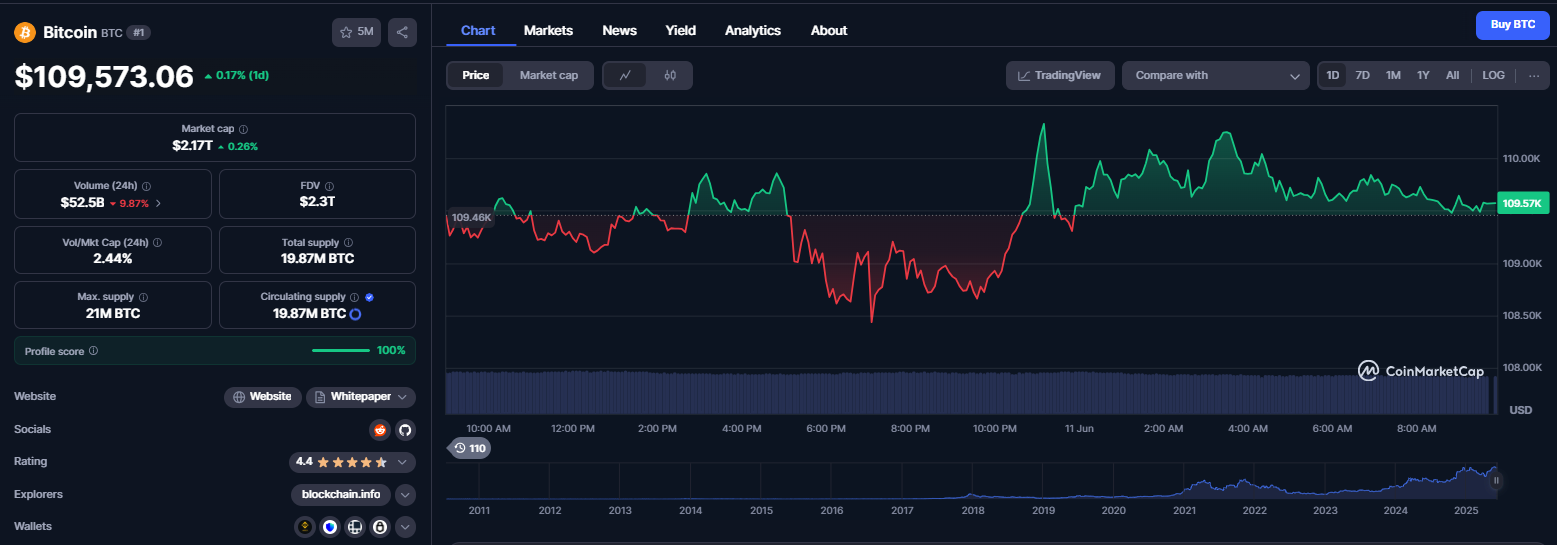This screenshot has width=1557, height=545.
Task: Toggle the LOG scale button
Action: pos(1493,75)
